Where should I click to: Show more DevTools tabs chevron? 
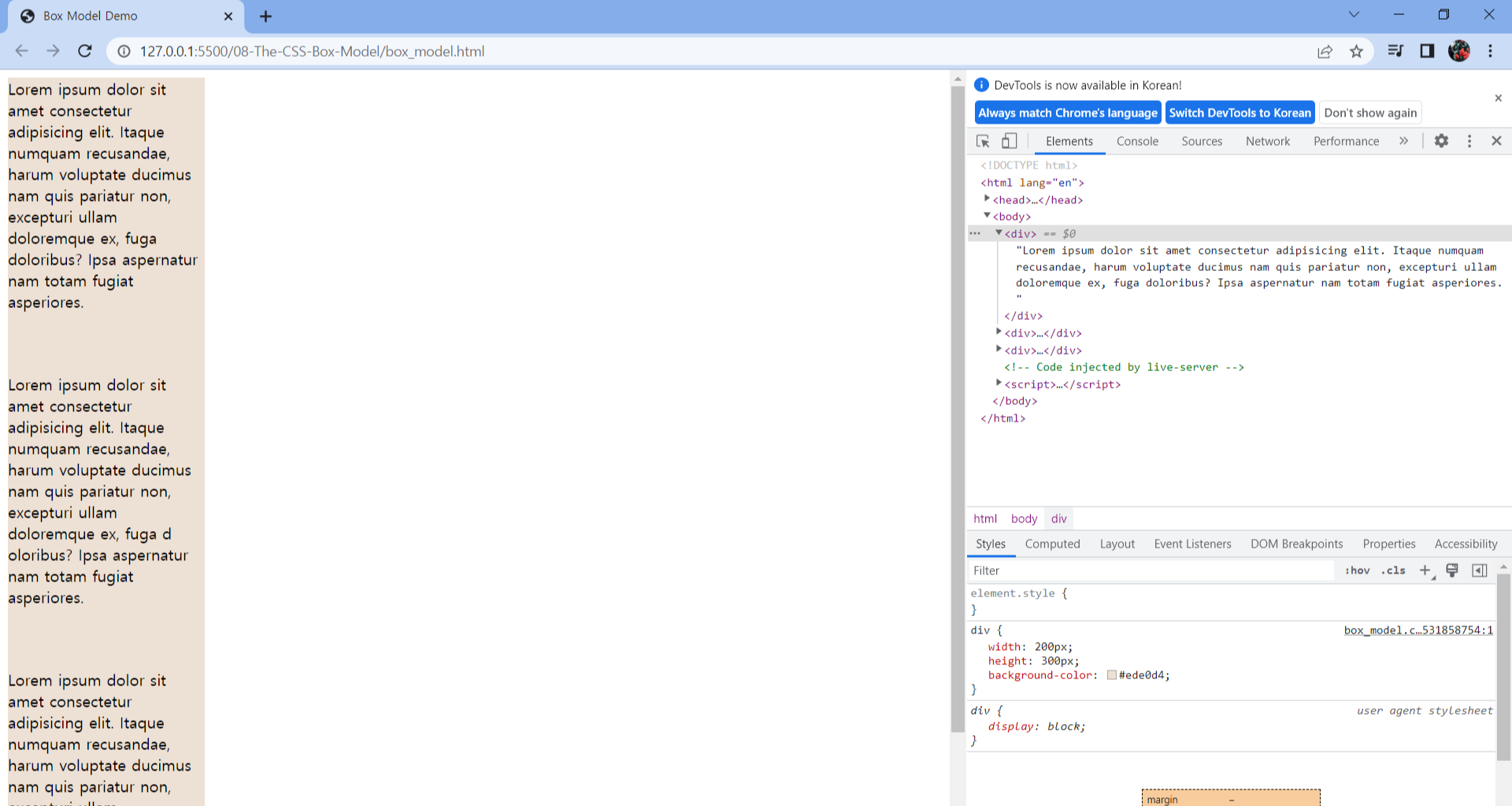click(x=1403, y=141)
